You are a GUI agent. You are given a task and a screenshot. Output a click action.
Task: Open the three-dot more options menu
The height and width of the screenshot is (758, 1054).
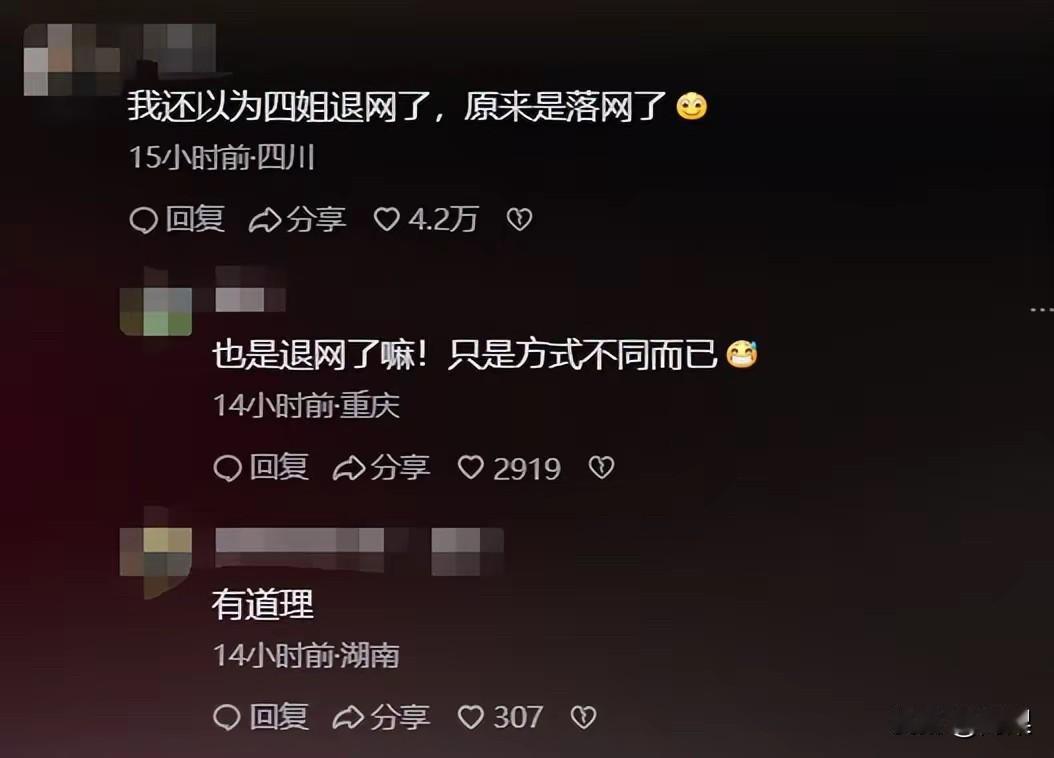(1041, 310)
